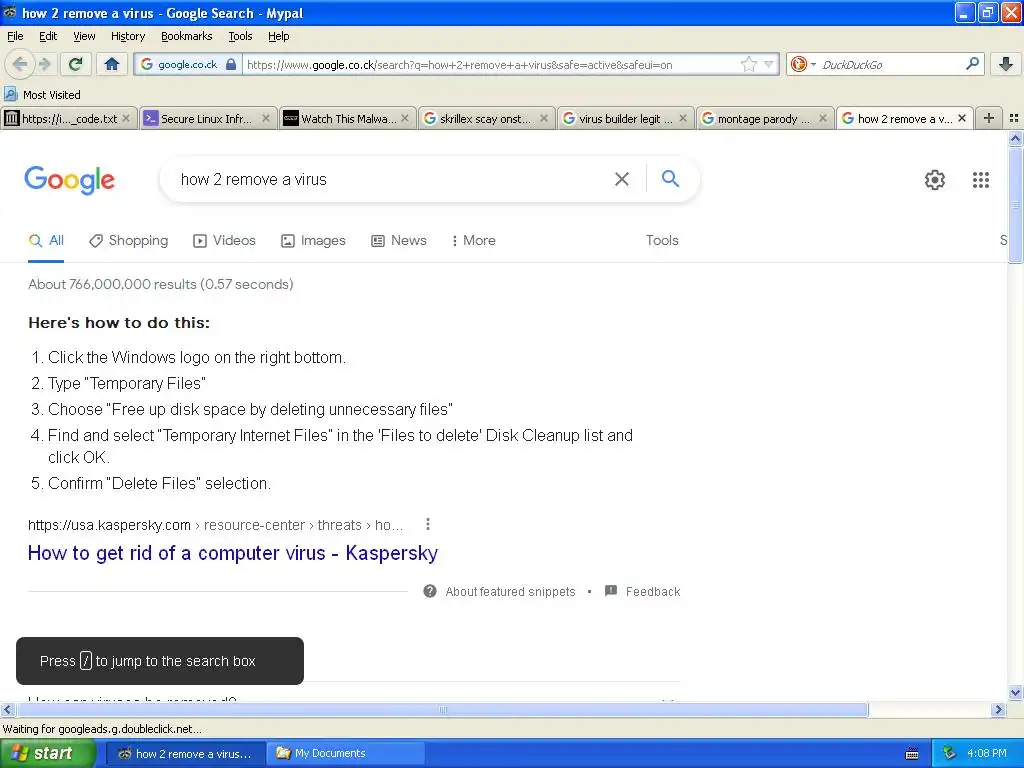Switch to the https://i..._code.txt tab

(69, 118)
